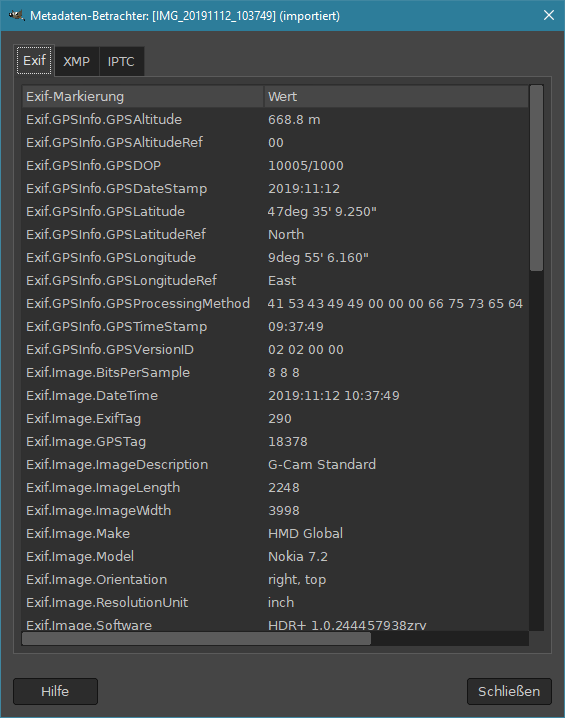Select the GPSLatitude row
This screenshot has height=718, width=565.
(275, 212)
